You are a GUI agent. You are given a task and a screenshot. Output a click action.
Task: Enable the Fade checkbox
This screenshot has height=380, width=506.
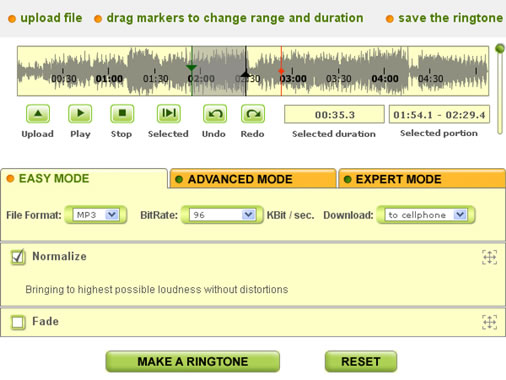point(18,322)
